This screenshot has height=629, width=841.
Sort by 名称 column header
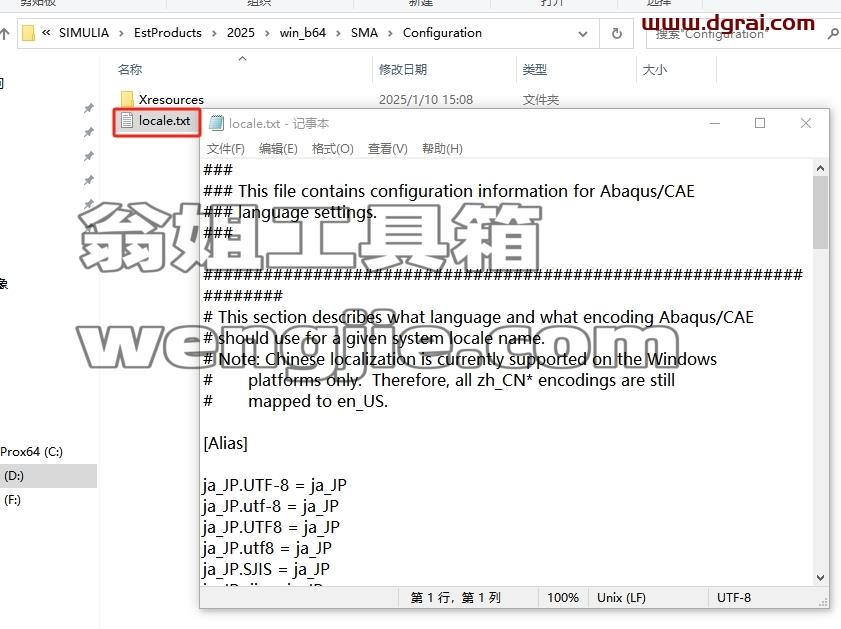tap(130, 69)
